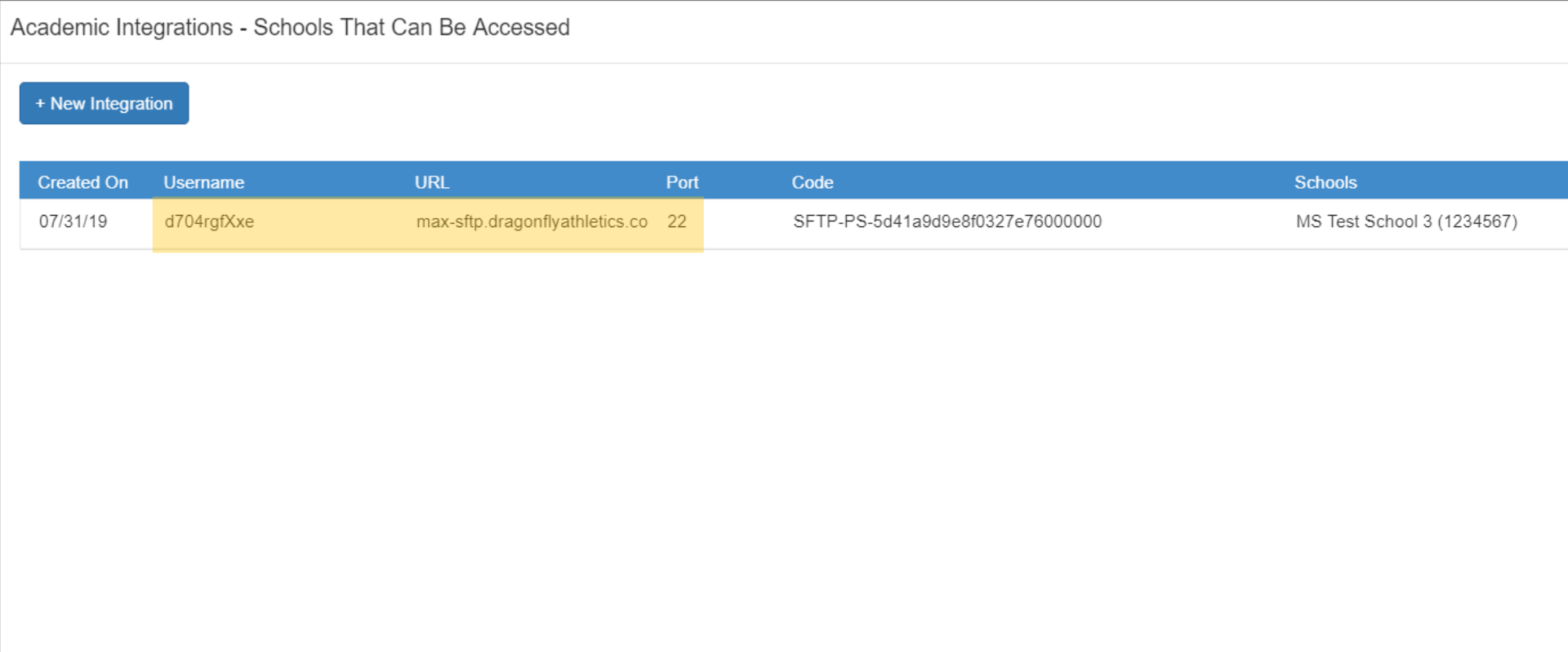
Task: Click the header space between Code and Schools
Action: (1062, 182)
